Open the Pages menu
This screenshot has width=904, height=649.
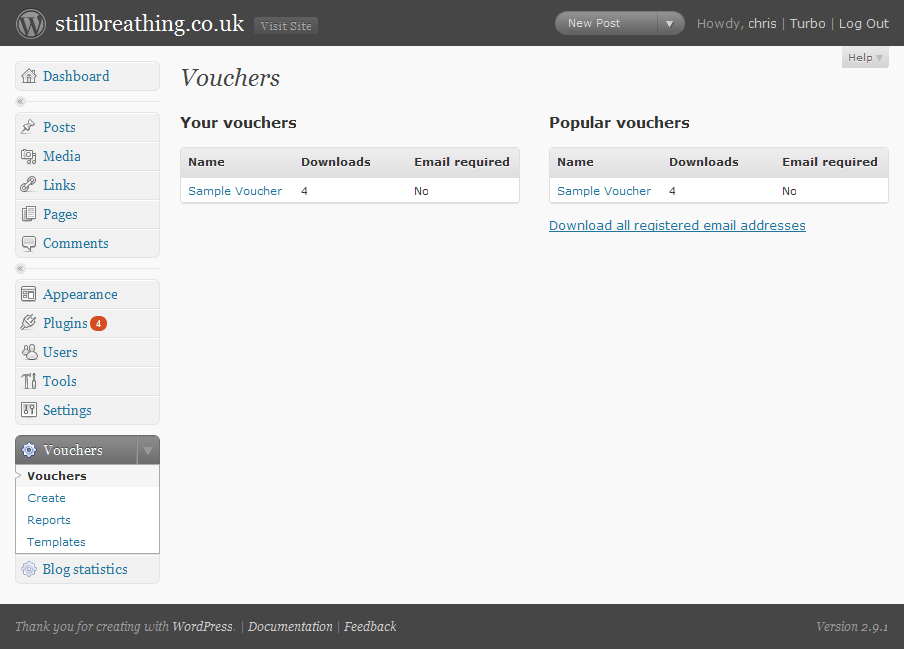click(x=61, y=214)
